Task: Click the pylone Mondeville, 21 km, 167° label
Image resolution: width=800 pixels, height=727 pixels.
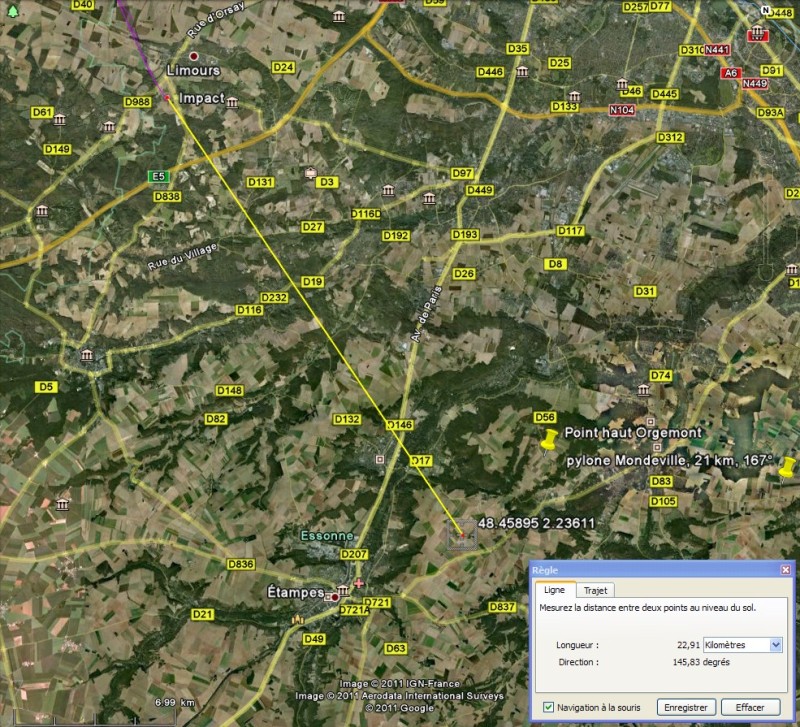Action: (x=669, y=461)
